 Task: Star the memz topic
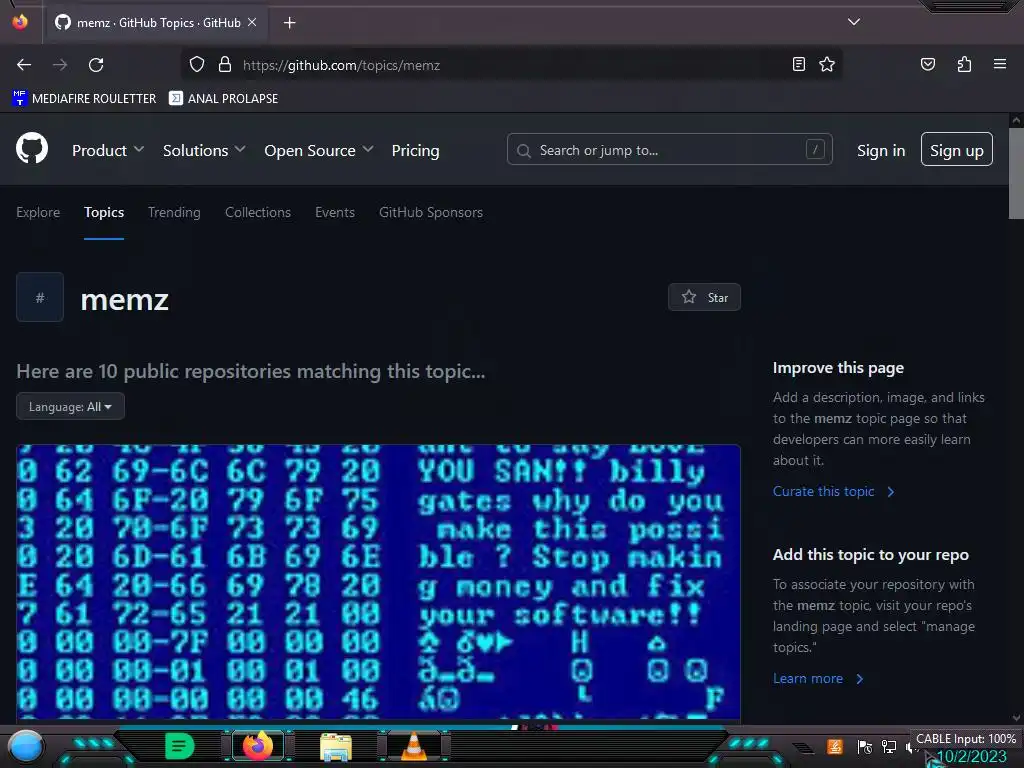point(704,297)
